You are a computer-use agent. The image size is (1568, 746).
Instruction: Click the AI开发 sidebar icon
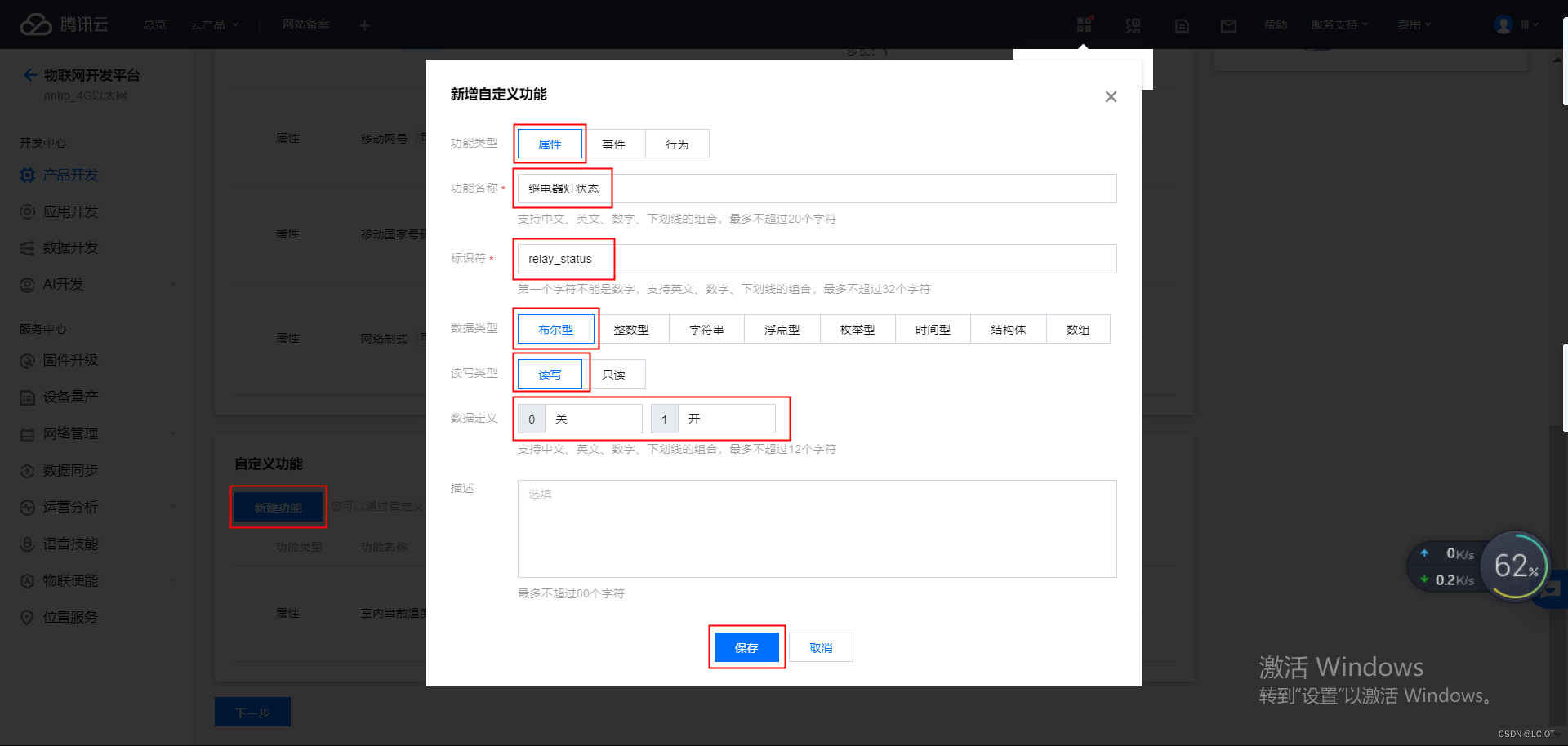pyautogui.click(x=27, y=284)
